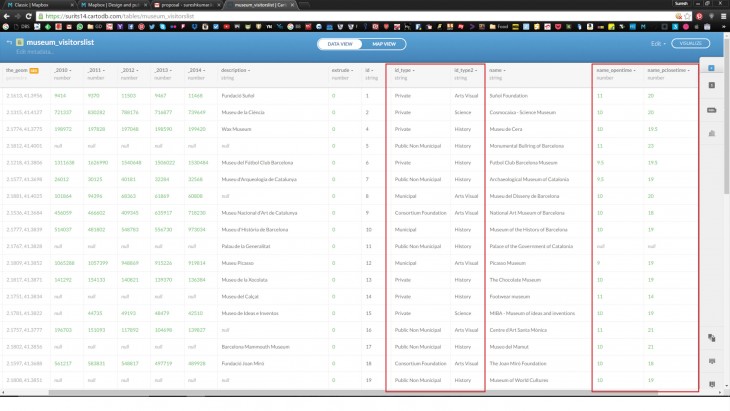Click the VISUALIZE button
Image resolution: width=730 pixels, height=411 pixels.
(x=690, y=43)
